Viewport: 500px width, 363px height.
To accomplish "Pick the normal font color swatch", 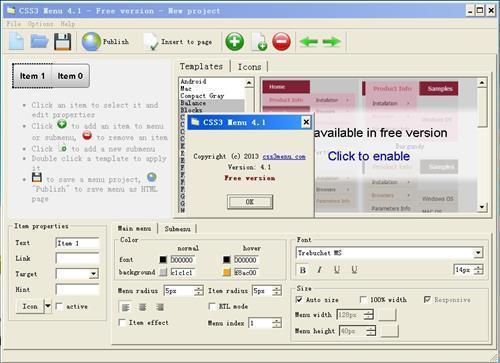I will click(x=163, y=259).
